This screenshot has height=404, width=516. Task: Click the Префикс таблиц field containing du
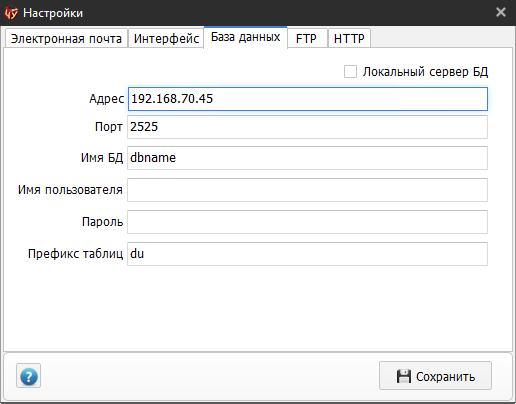307,254
